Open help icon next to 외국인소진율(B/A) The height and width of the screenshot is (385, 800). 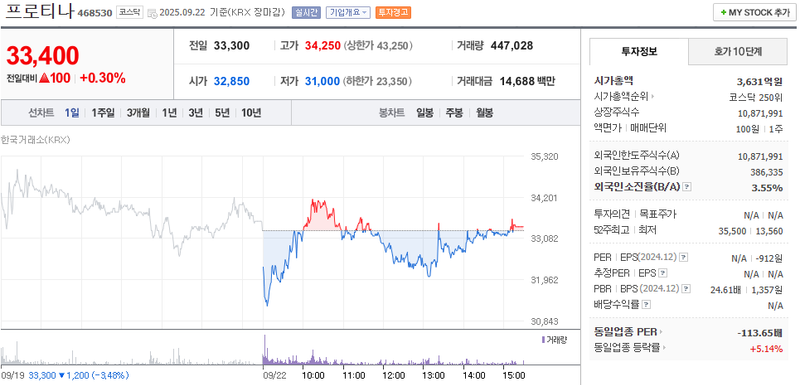tap(687, 187)
